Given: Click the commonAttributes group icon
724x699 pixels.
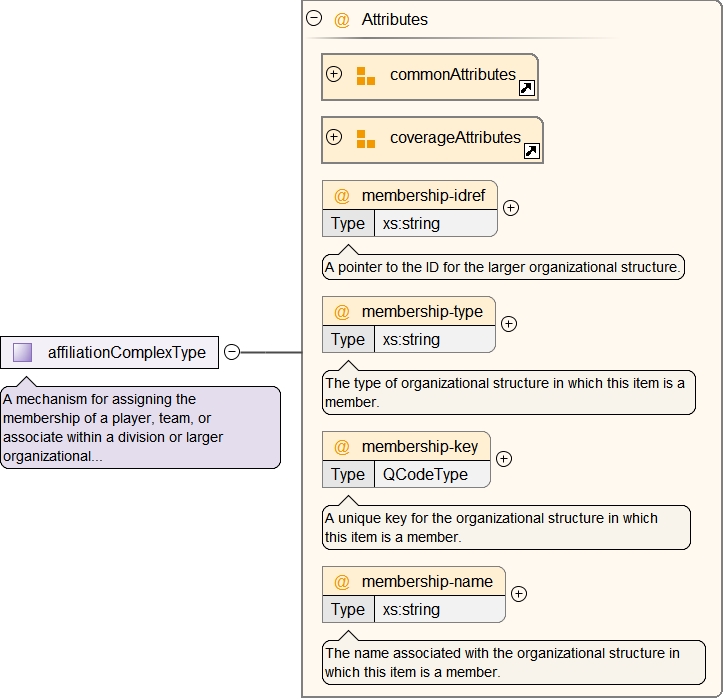Looking at the screenshot, I should (366, 75).
